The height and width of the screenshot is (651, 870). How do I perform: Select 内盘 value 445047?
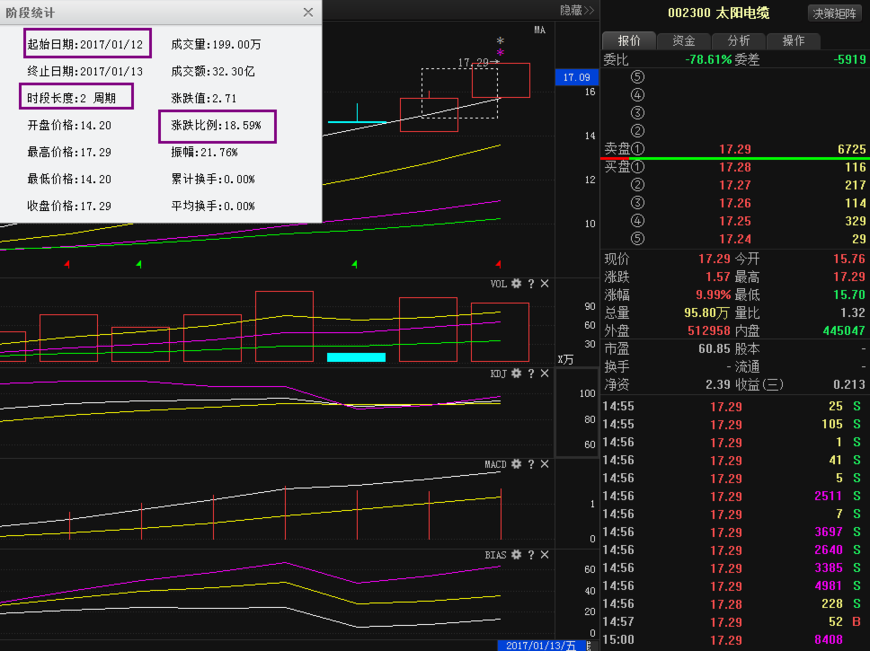tap(844, 331)
